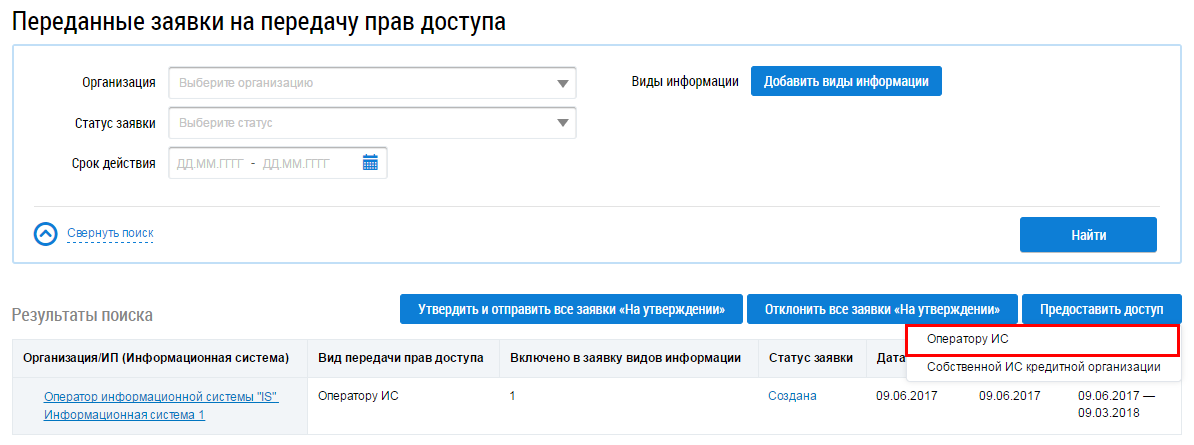Open the Информационная система 1 link
This screenshot has height=445, width=1194.
(124, 415)
